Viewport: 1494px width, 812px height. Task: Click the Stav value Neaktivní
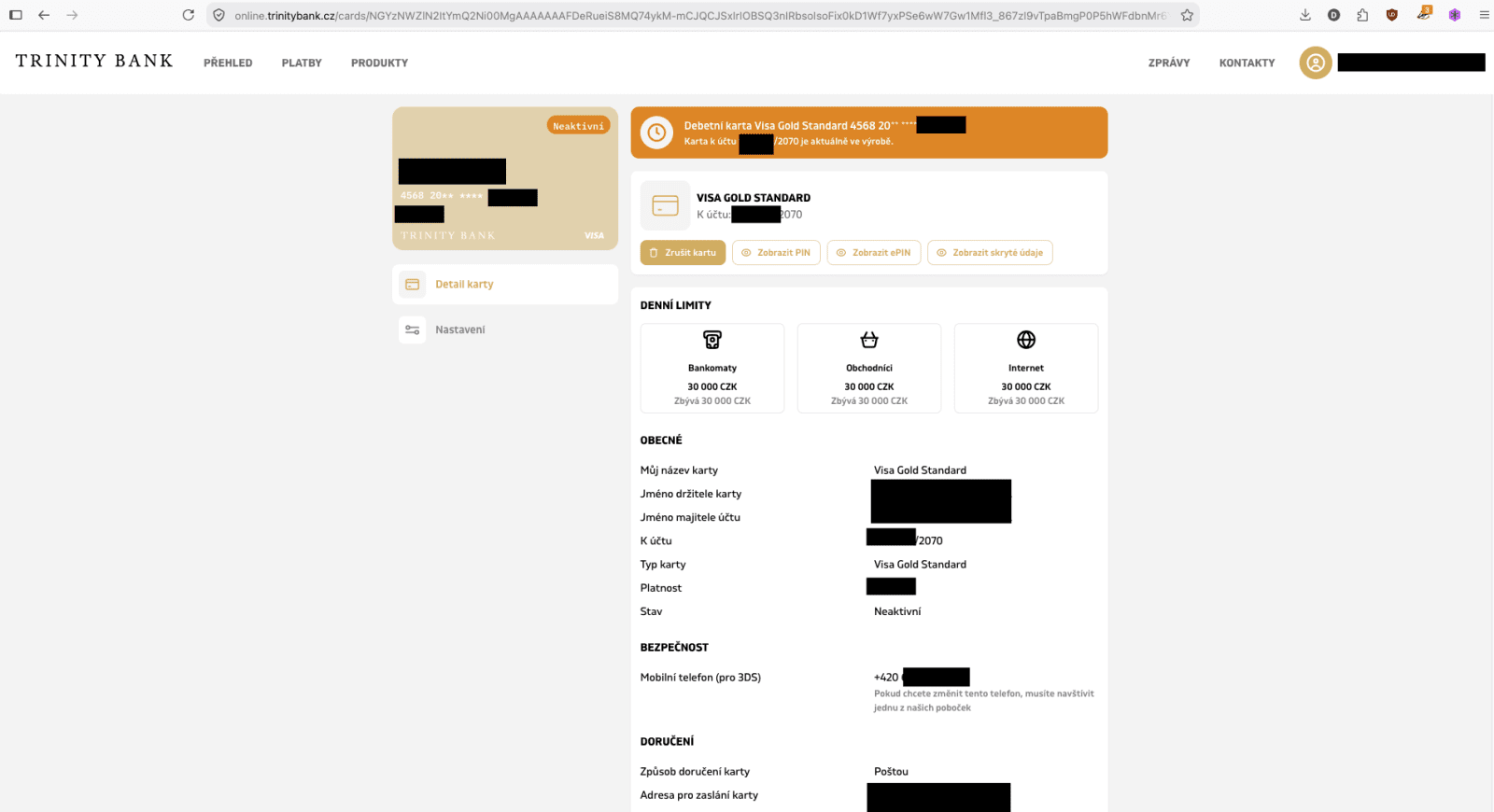pyautogui.click(x=897, y=611)
